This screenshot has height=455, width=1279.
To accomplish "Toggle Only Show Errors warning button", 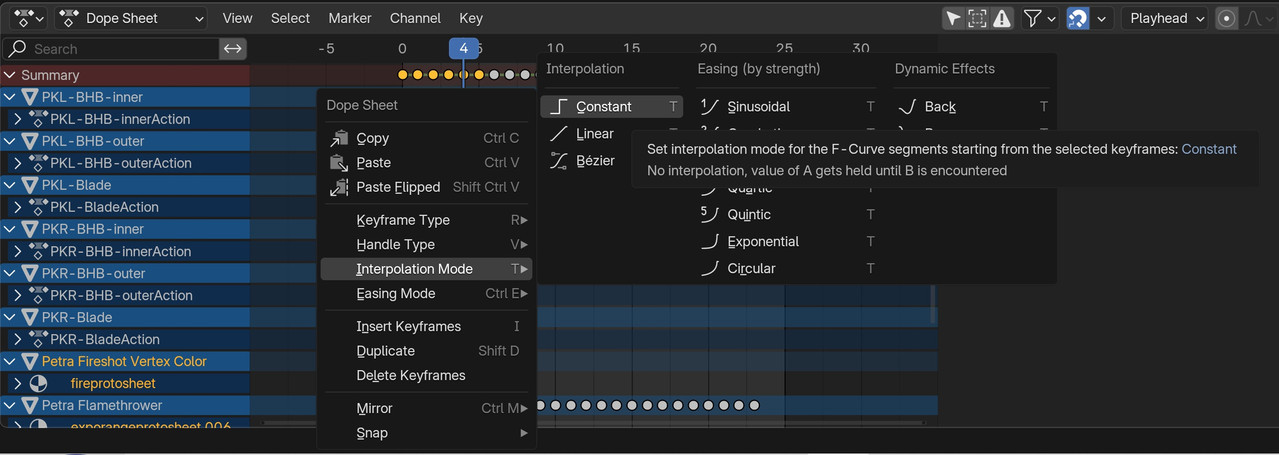I will 1002,18.
